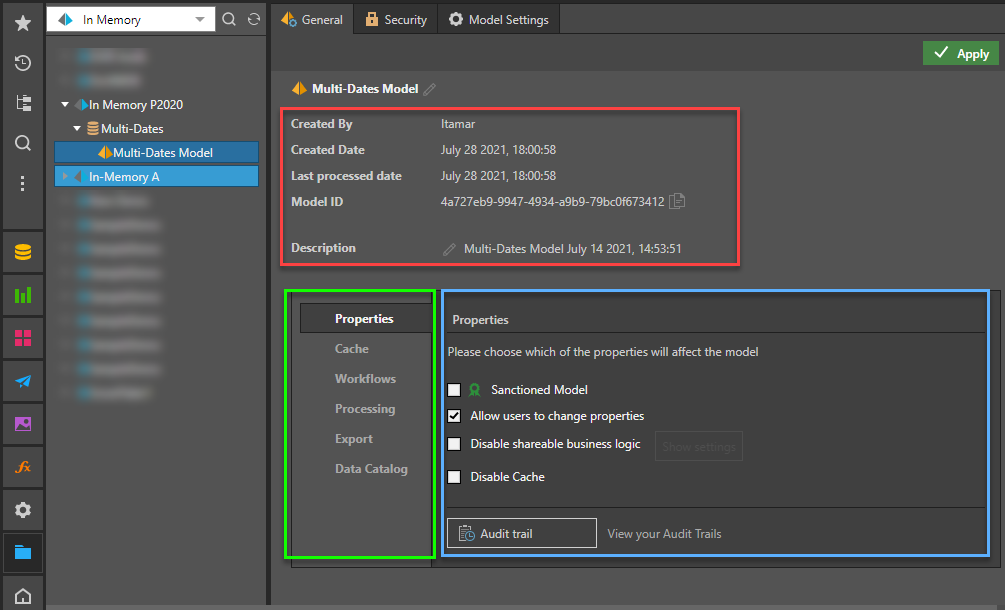
Task: Open the three-dot more options menu
Action: [23, 184]
